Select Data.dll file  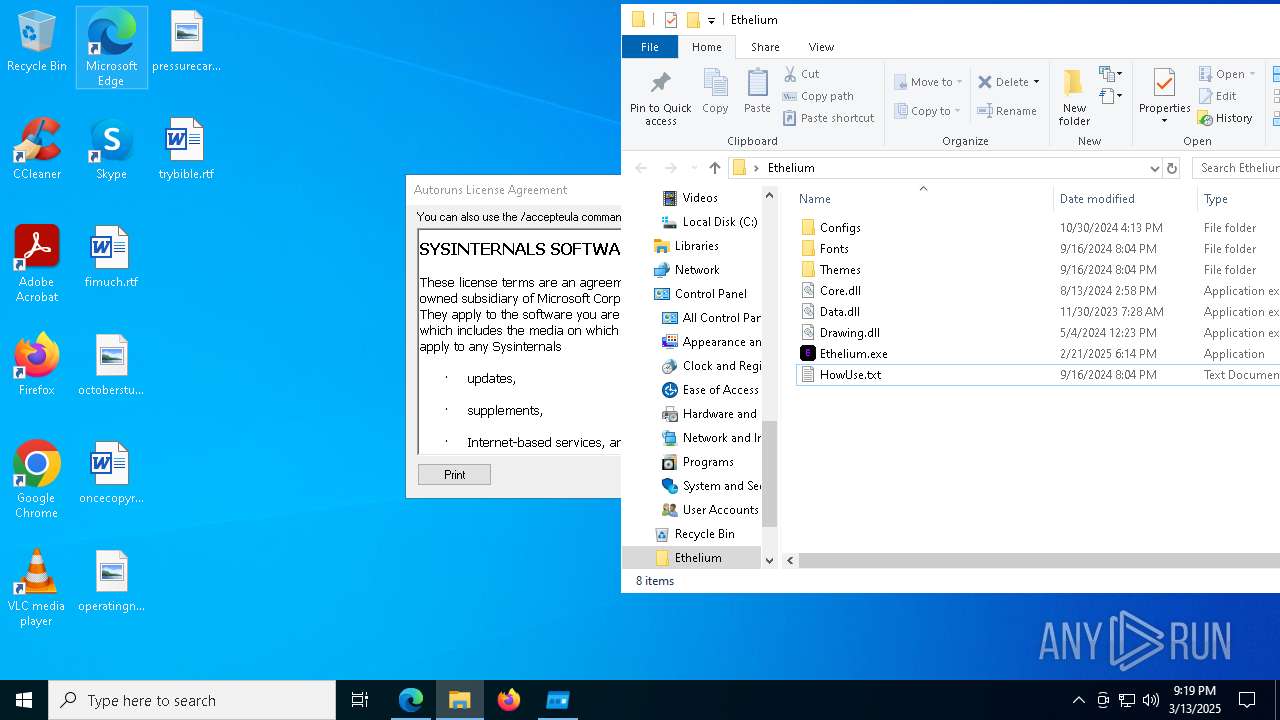tap(839, 312)
